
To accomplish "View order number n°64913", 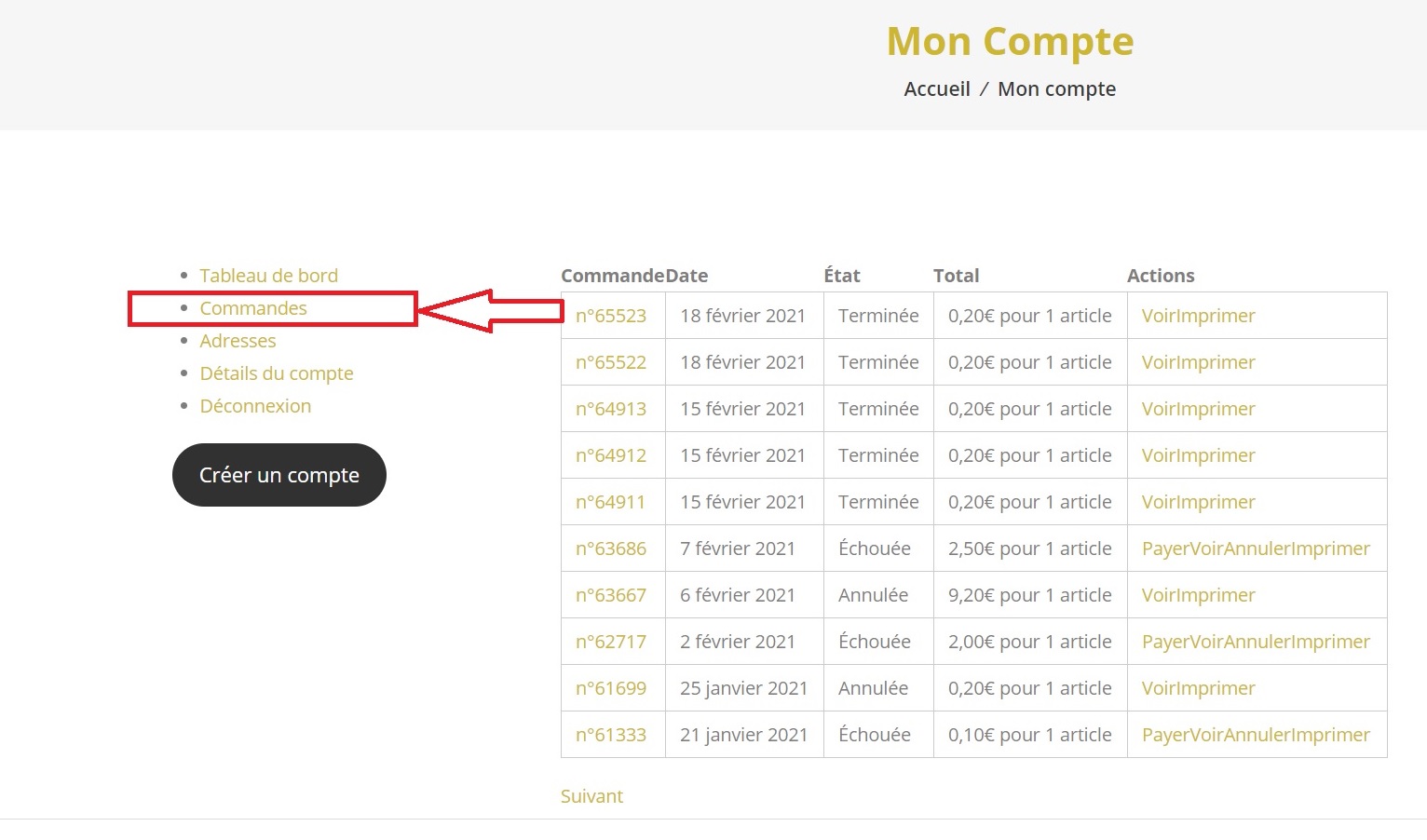I will tap(610, 409).
